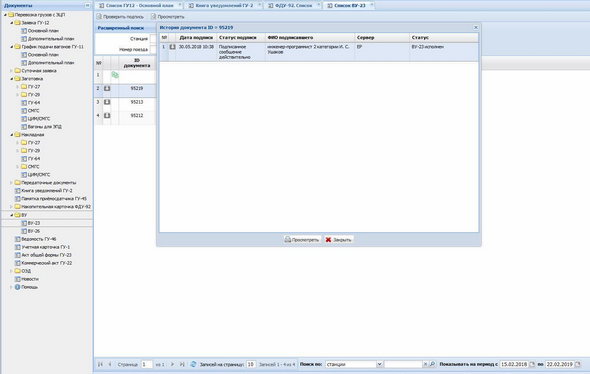Open the Поиск по dropdown

pyautogui.click(x=379, y=364)
